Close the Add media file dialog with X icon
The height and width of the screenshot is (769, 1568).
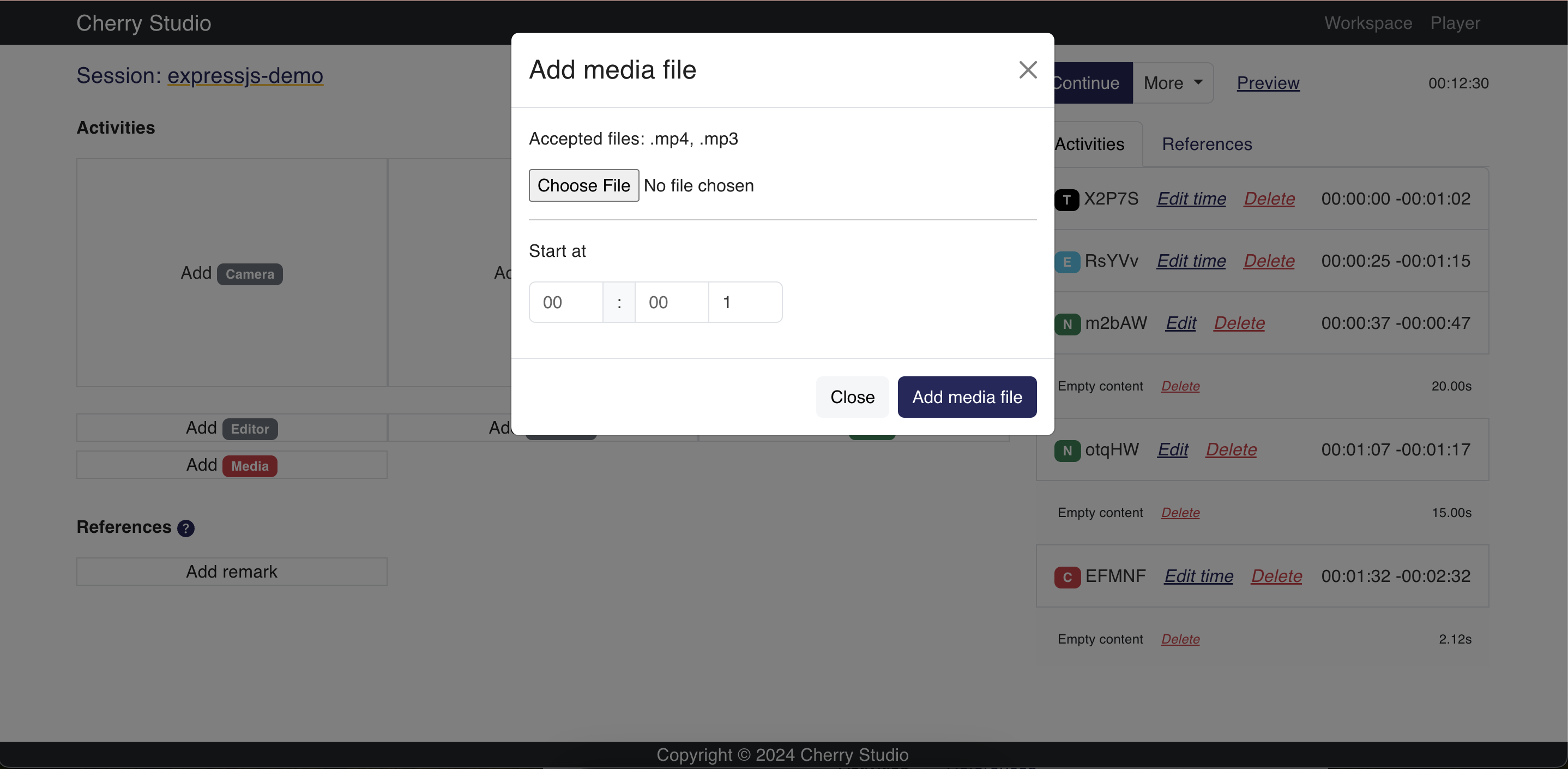pyautogui.click(x=1028, y=70)
